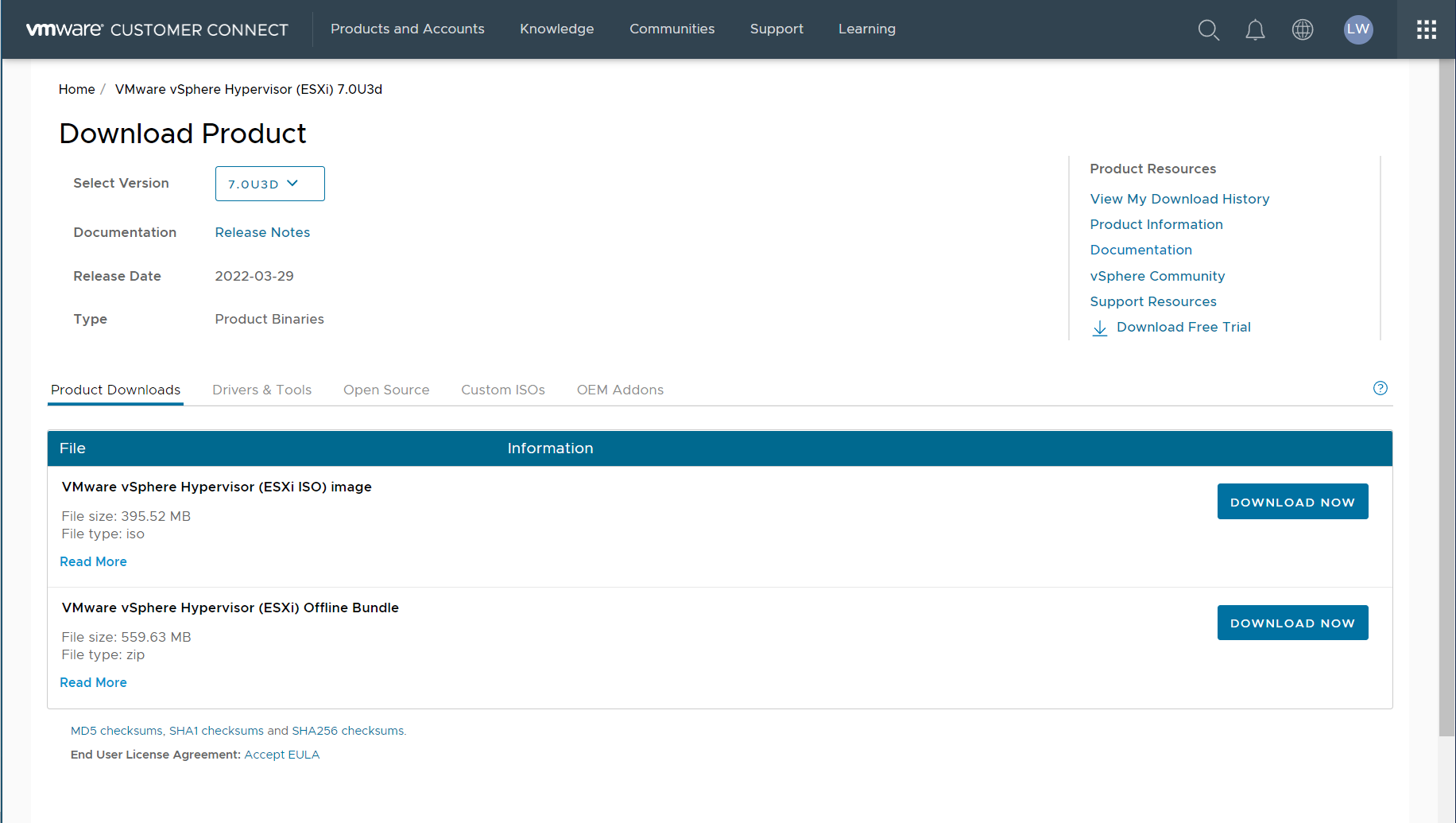Select the Product Downloads tab

(115, 390)
